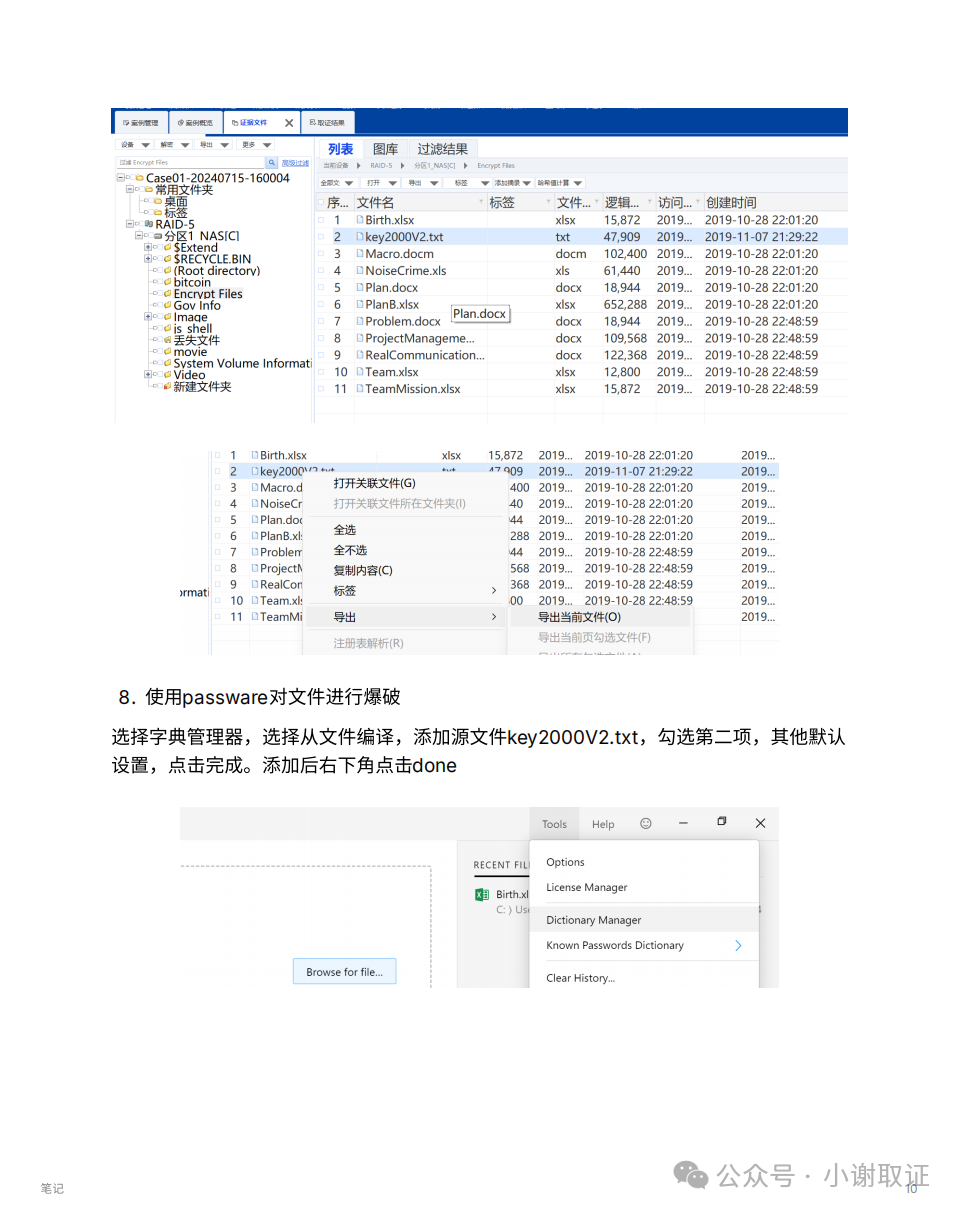This screenshot has width=960, height=1214.
Task: Tick the checkbox of row 8 ProjectManageme...
Action: [321, 339]
